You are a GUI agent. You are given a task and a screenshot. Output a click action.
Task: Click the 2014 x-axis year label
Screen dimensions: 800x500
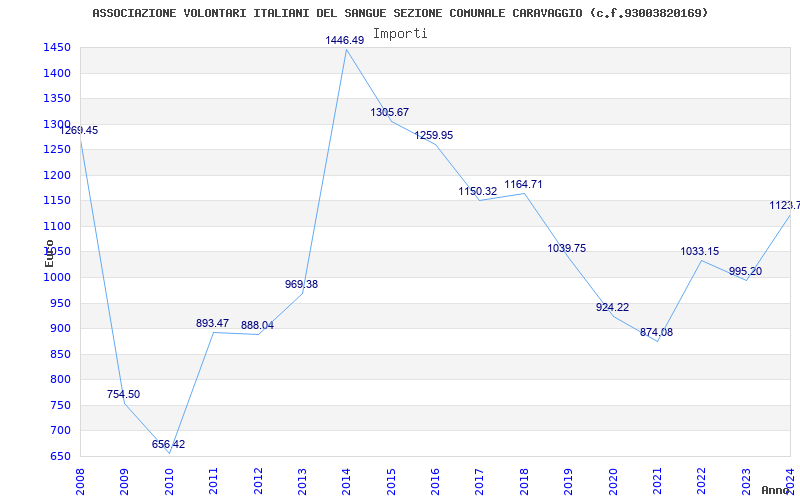(346, 482)
